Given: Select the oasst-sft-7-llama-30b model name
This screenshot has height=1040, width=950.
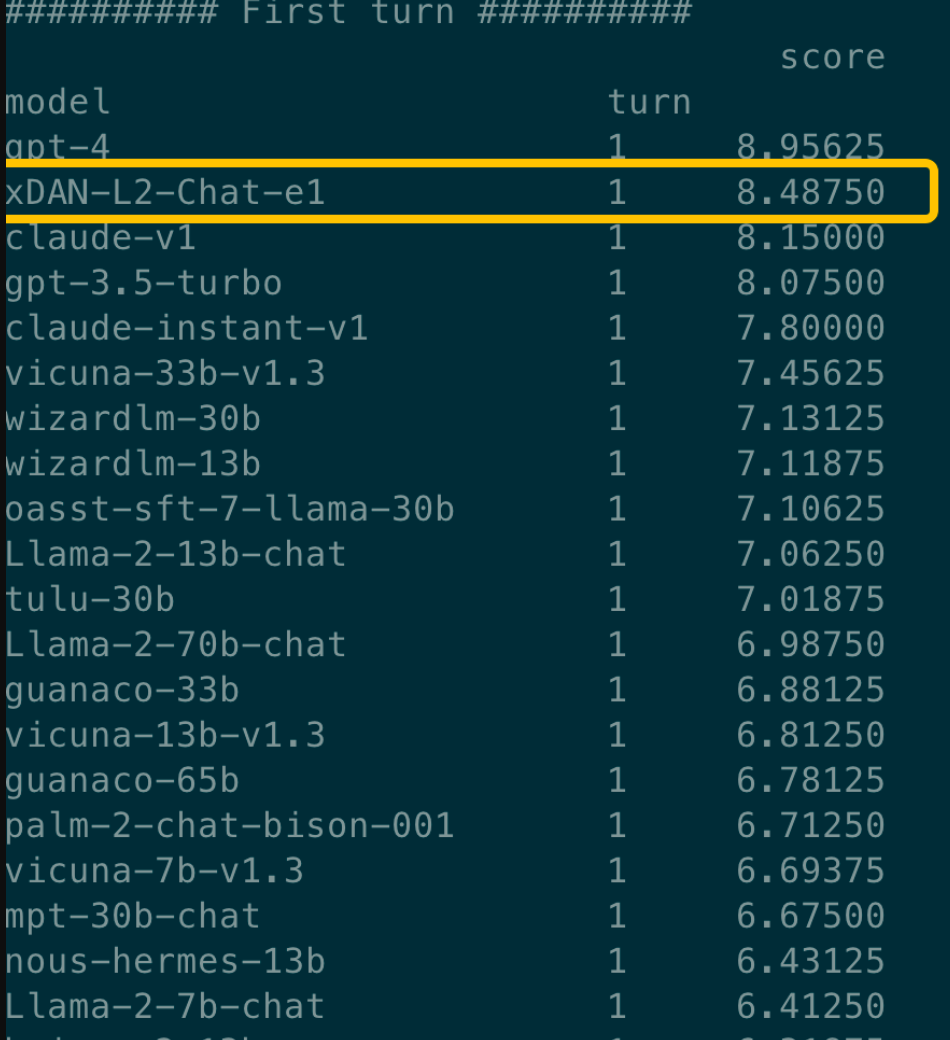Looking at the screenshot, I should pos(230,509).
